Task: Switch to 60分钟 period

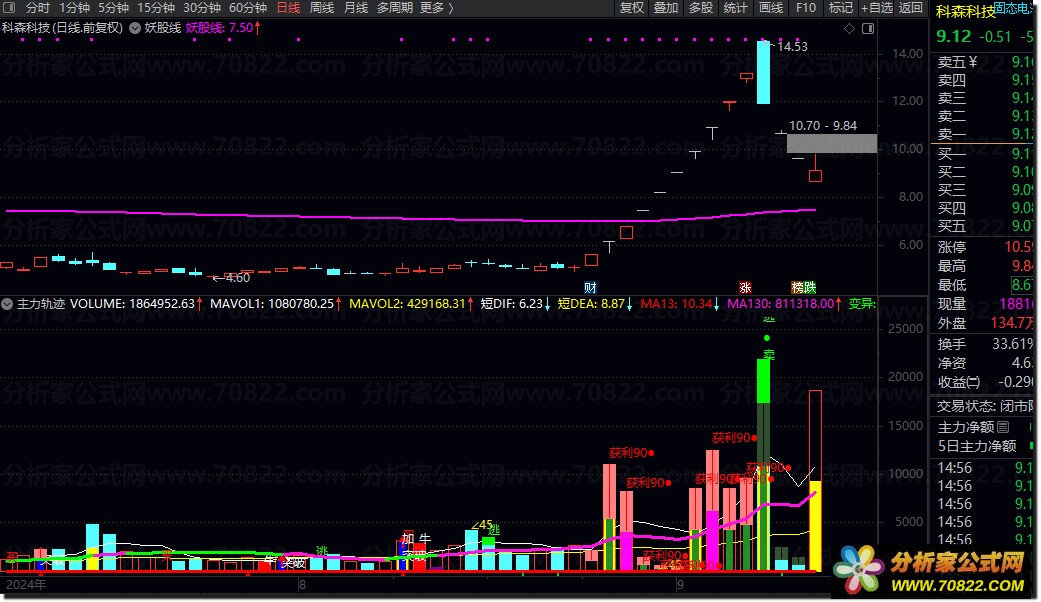Action: pos(248,8)
